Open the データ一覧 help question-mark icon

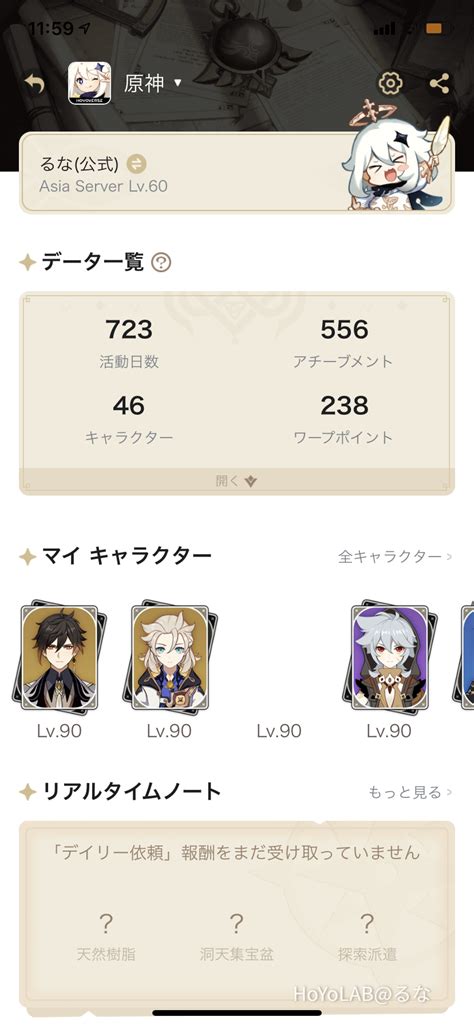(x=161, y=263)
